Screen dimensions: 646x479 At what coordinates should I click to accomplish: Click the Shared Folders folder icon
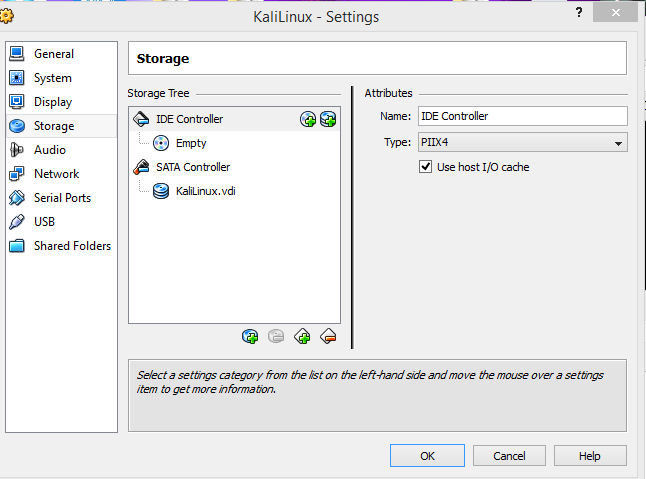click(17, 246)
